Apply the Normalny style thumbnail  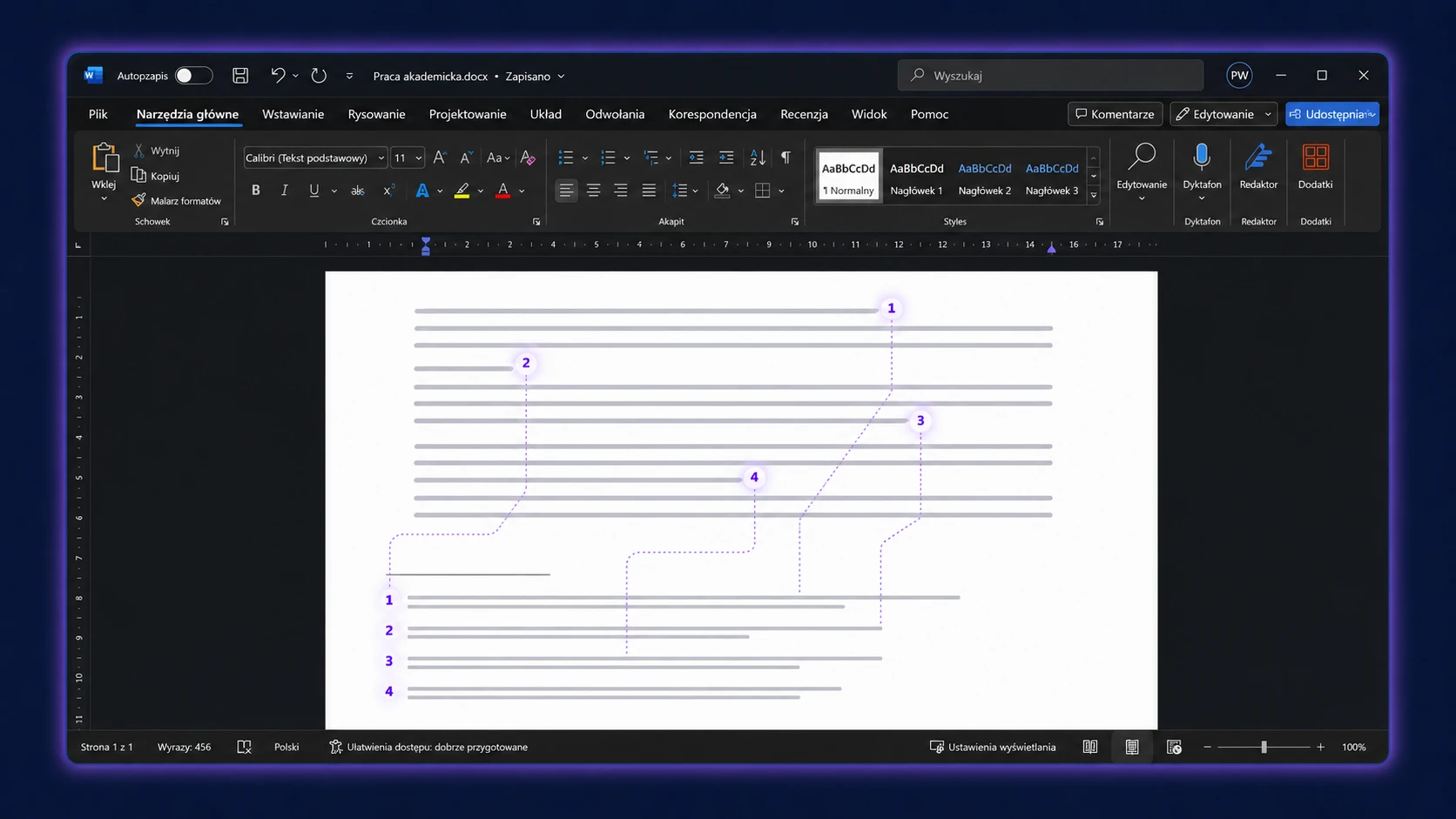[848, 177]
